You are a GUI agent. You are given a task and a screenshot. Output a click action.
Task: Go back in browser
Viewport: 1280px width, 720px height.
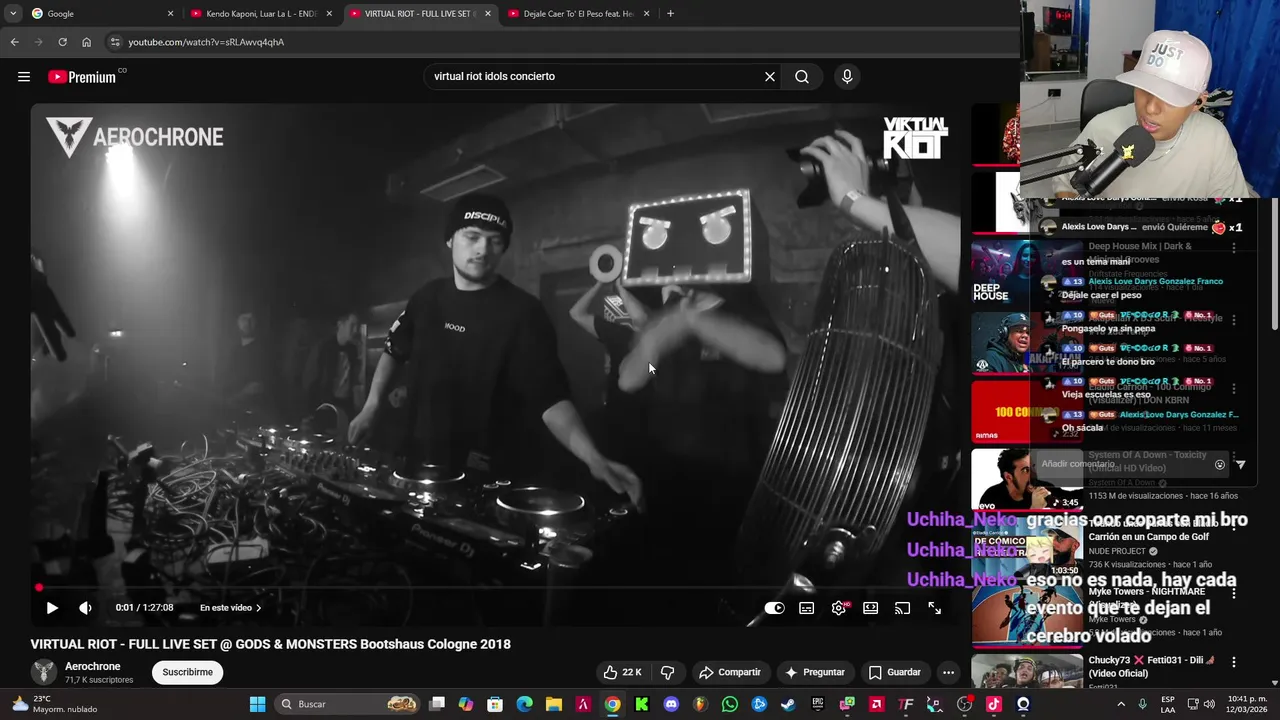coord(14,42)
